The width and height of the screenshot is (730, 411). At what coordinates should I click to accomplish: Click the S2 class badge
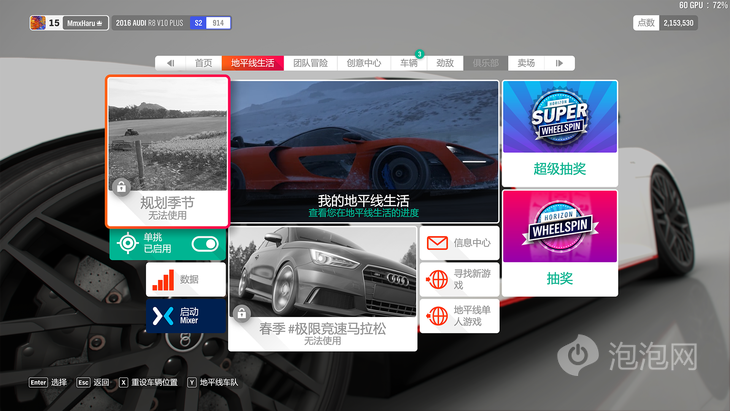(198, 23)
